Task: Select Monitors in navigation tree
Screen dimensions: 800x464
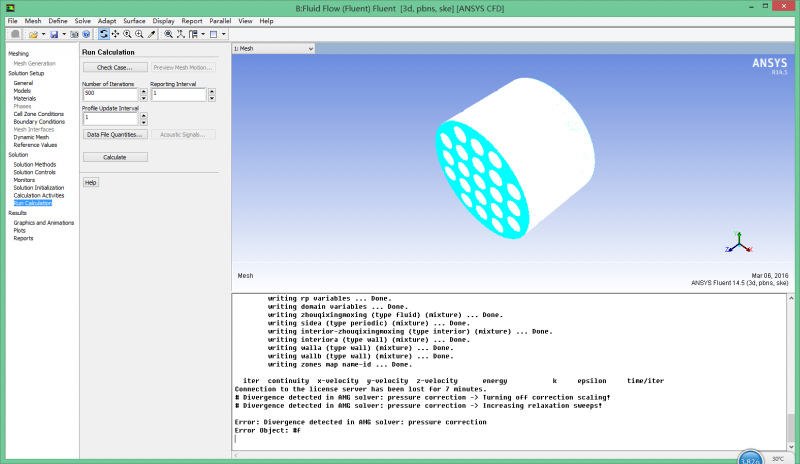Action: 24,180
